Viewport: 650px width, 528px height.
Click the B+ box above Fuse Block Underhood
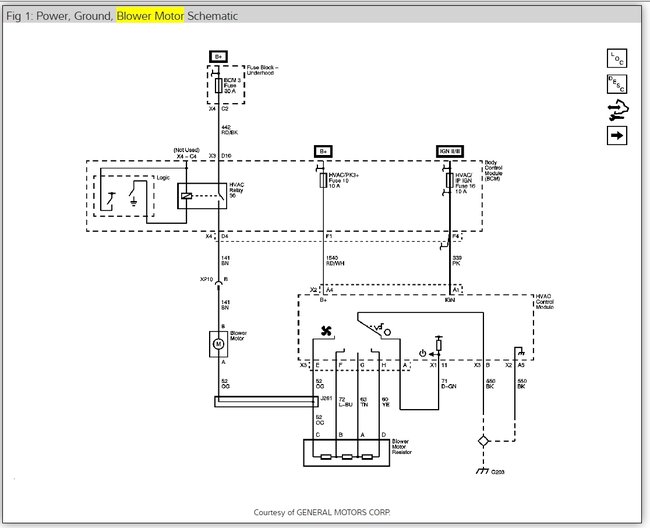click(218, 56)
